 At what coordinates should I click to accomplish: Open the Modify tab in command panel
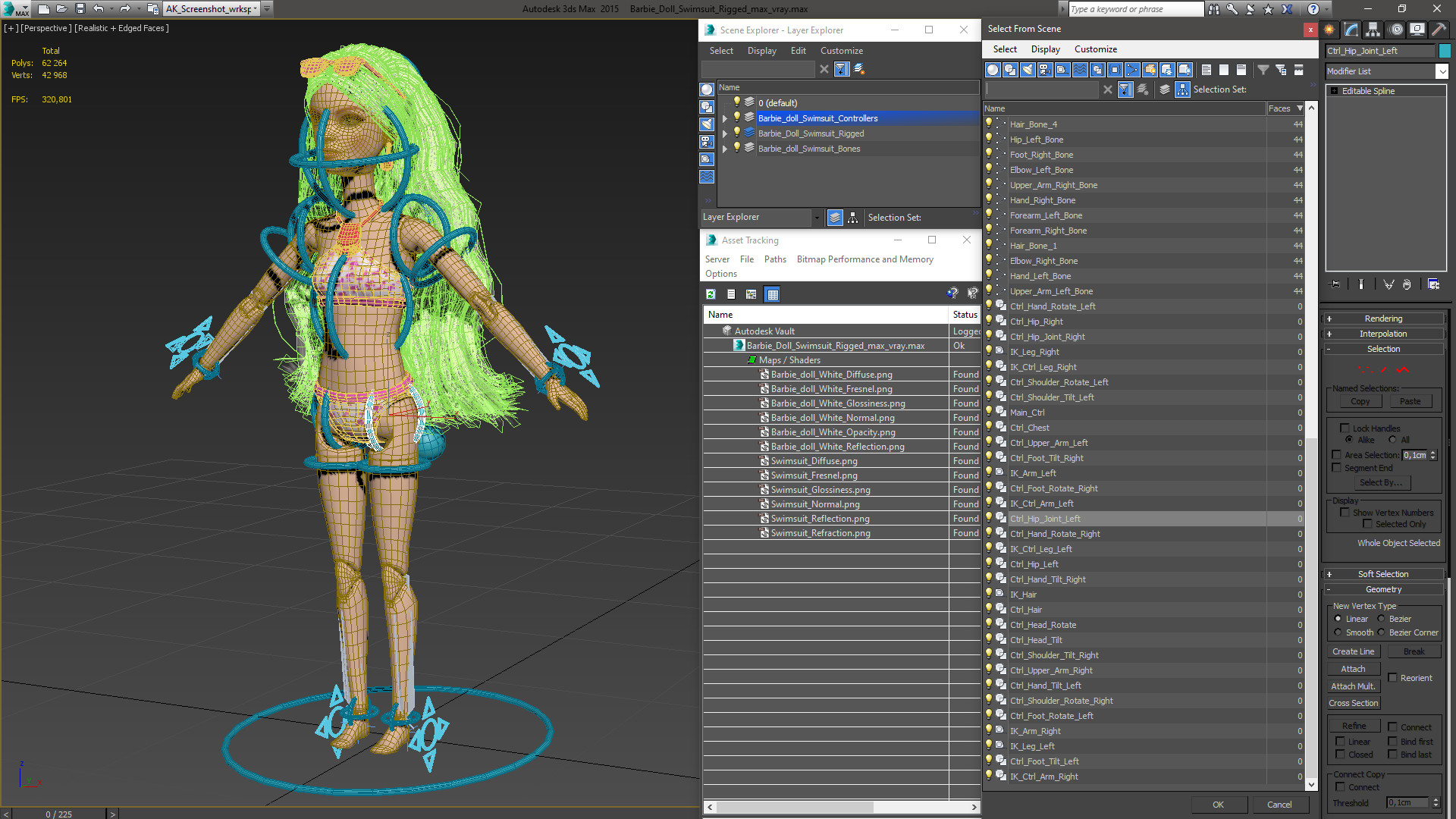point(1351,30)
